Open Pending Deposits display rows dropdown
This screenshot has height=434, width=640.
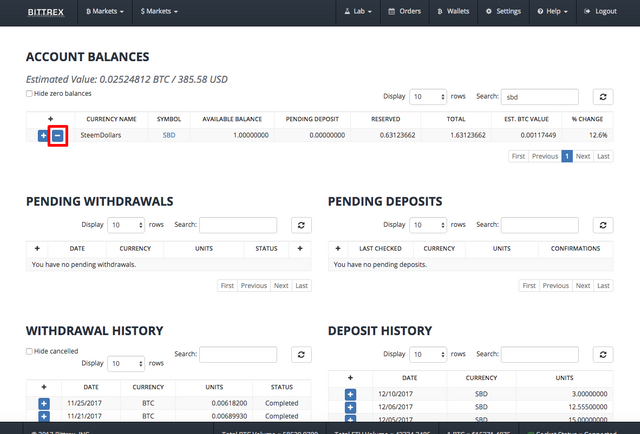click(x=428, y=225)
